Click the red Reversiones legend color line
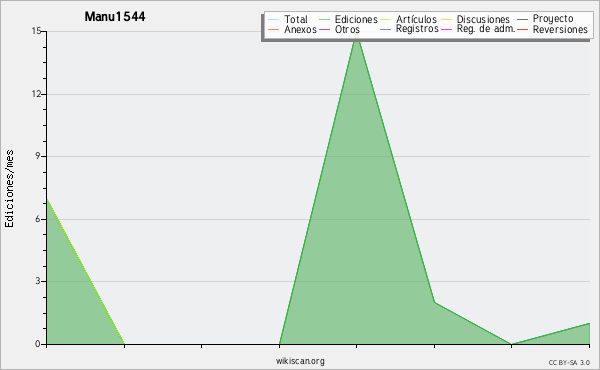 (523, 29)
